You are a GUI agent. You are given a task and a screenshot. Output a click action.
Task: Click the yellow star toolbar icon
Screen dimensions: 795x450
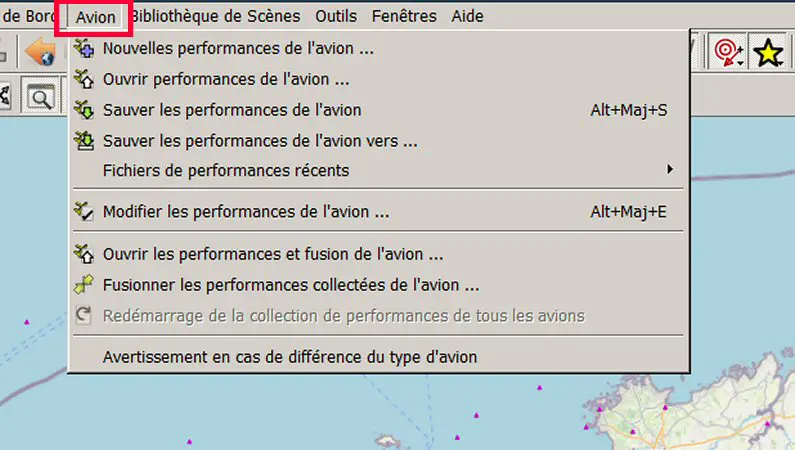(x=767, y=52)
